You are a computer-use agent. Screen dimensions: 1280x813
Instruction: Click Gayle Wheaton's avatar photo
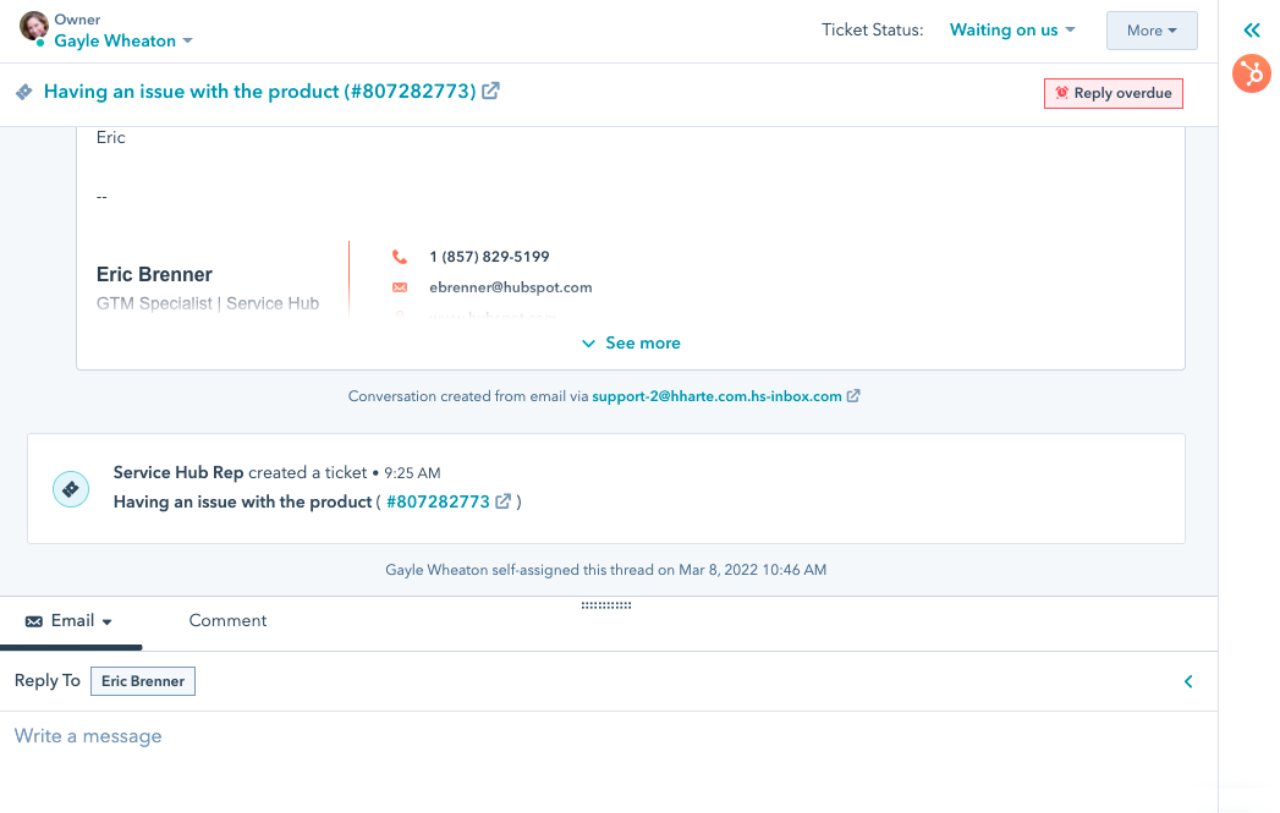tap(33, 26)
